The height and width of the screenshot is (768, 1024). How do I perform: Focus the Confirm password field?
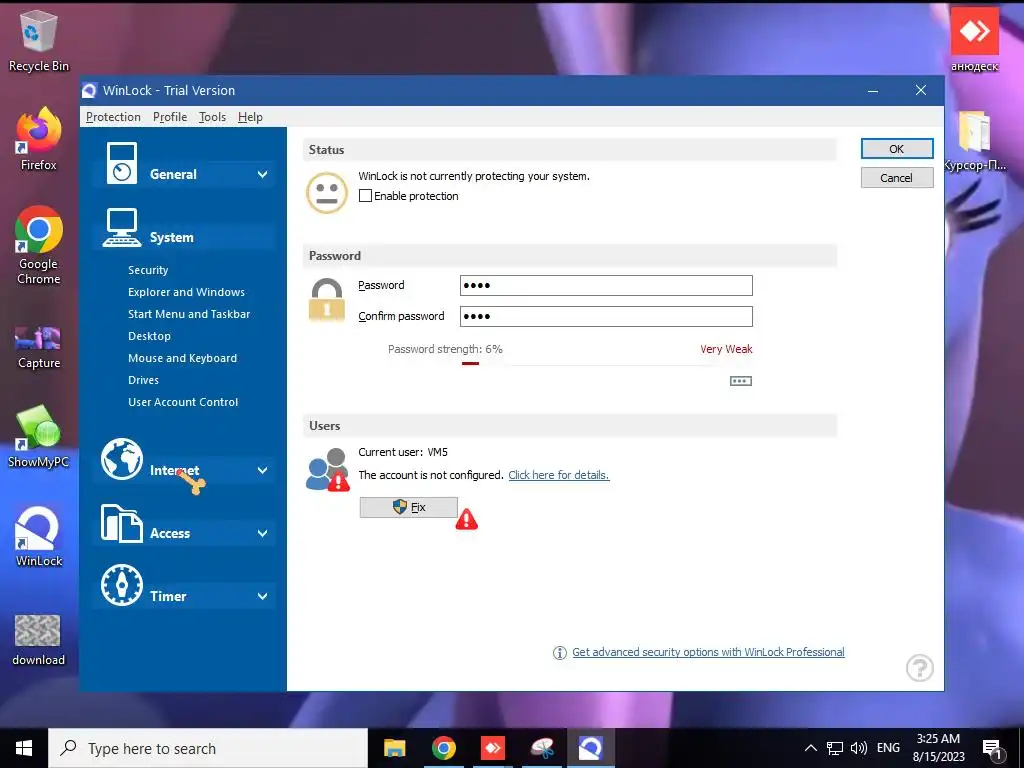607,316
